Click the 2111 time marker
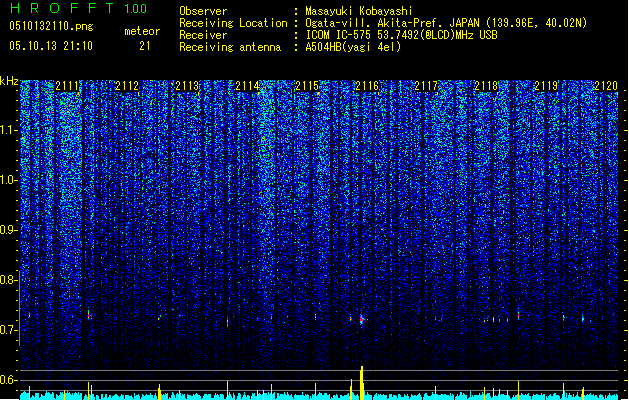Image resolution: width=629 pixels, height=400 pixels. coord(67,86)
